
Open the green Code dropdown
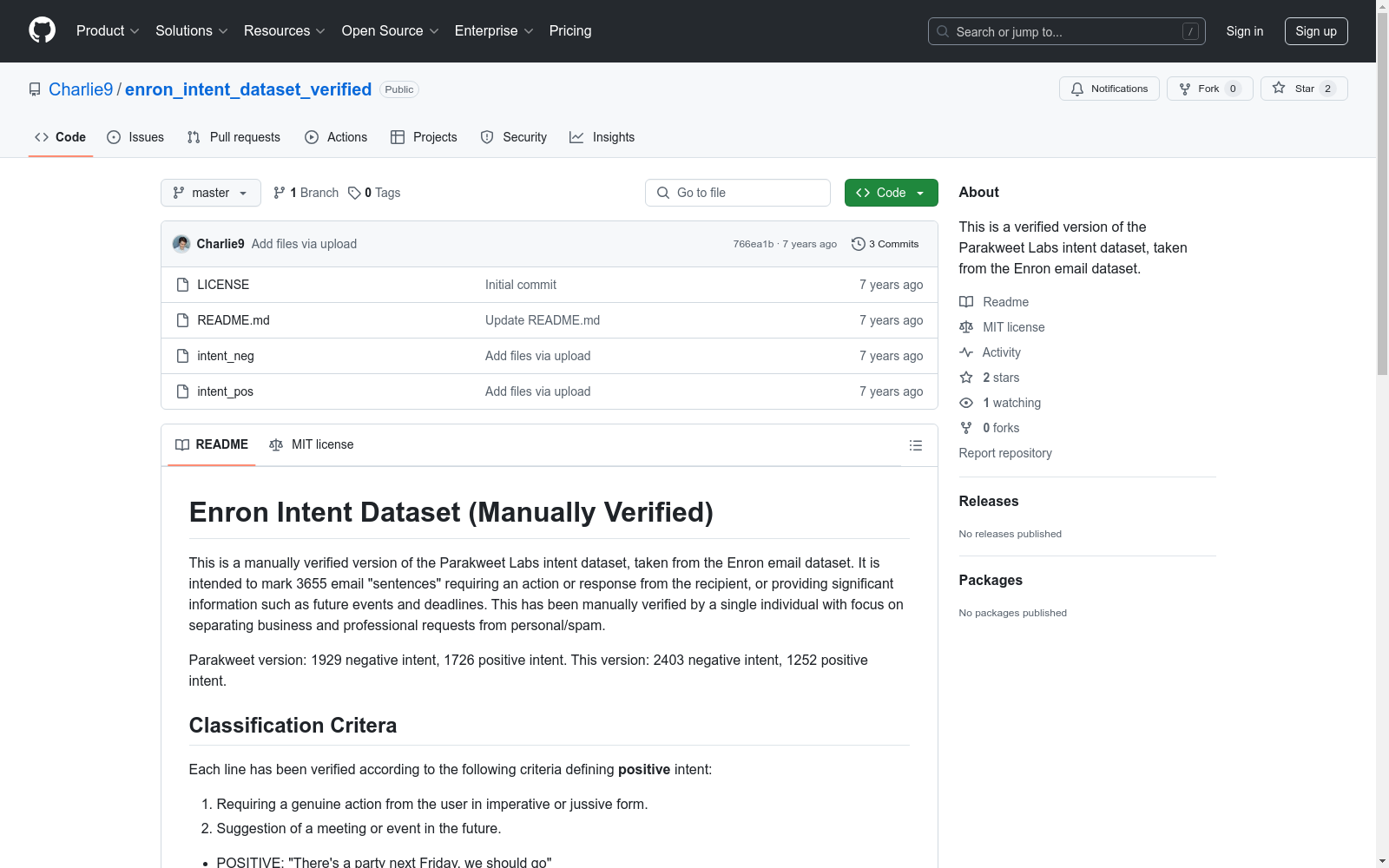(x=891, y=193)
